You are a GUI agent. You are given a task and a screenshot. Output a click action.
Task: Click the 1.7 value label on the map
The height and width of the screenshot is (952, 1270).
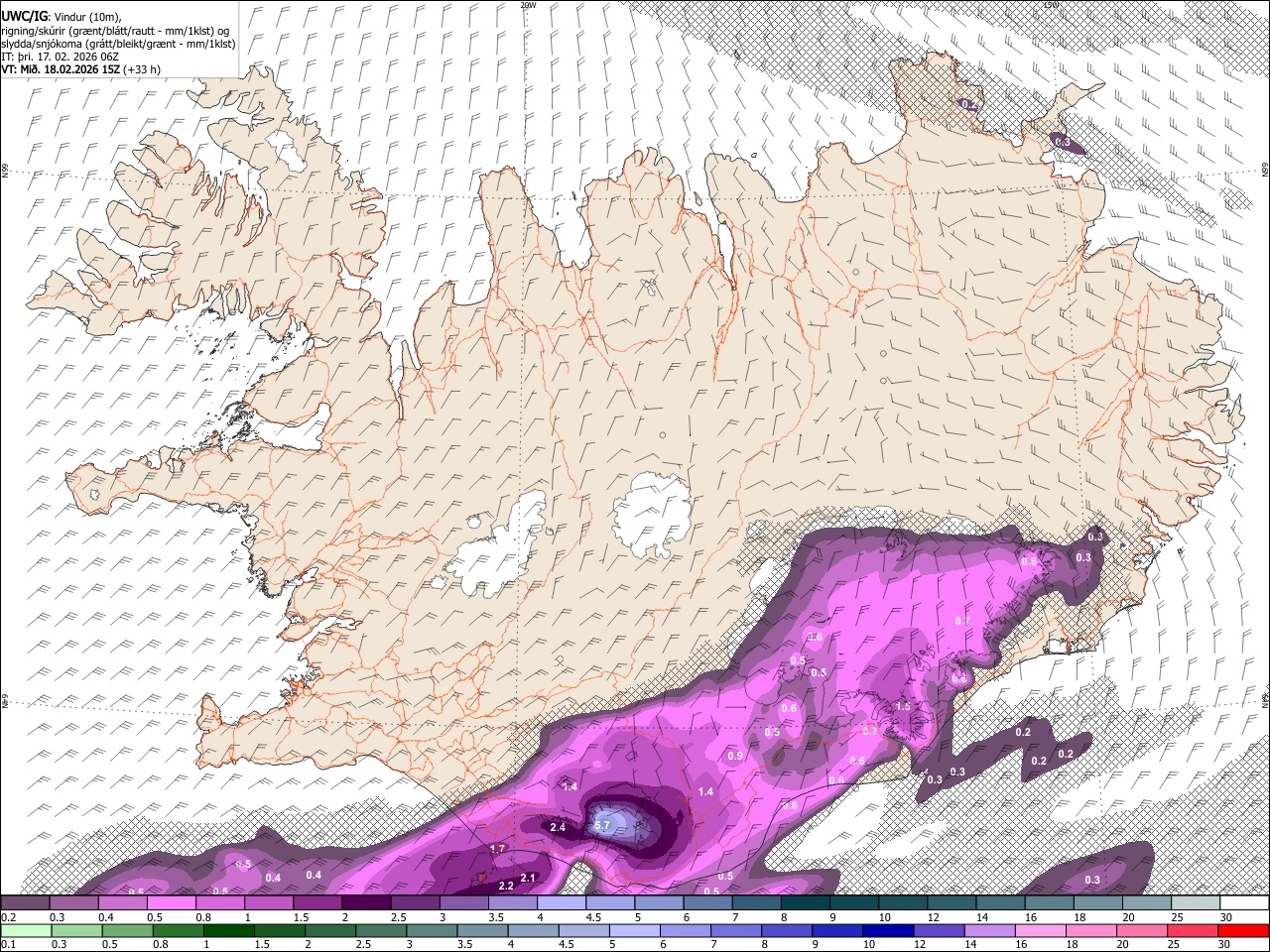pos(498,849)
